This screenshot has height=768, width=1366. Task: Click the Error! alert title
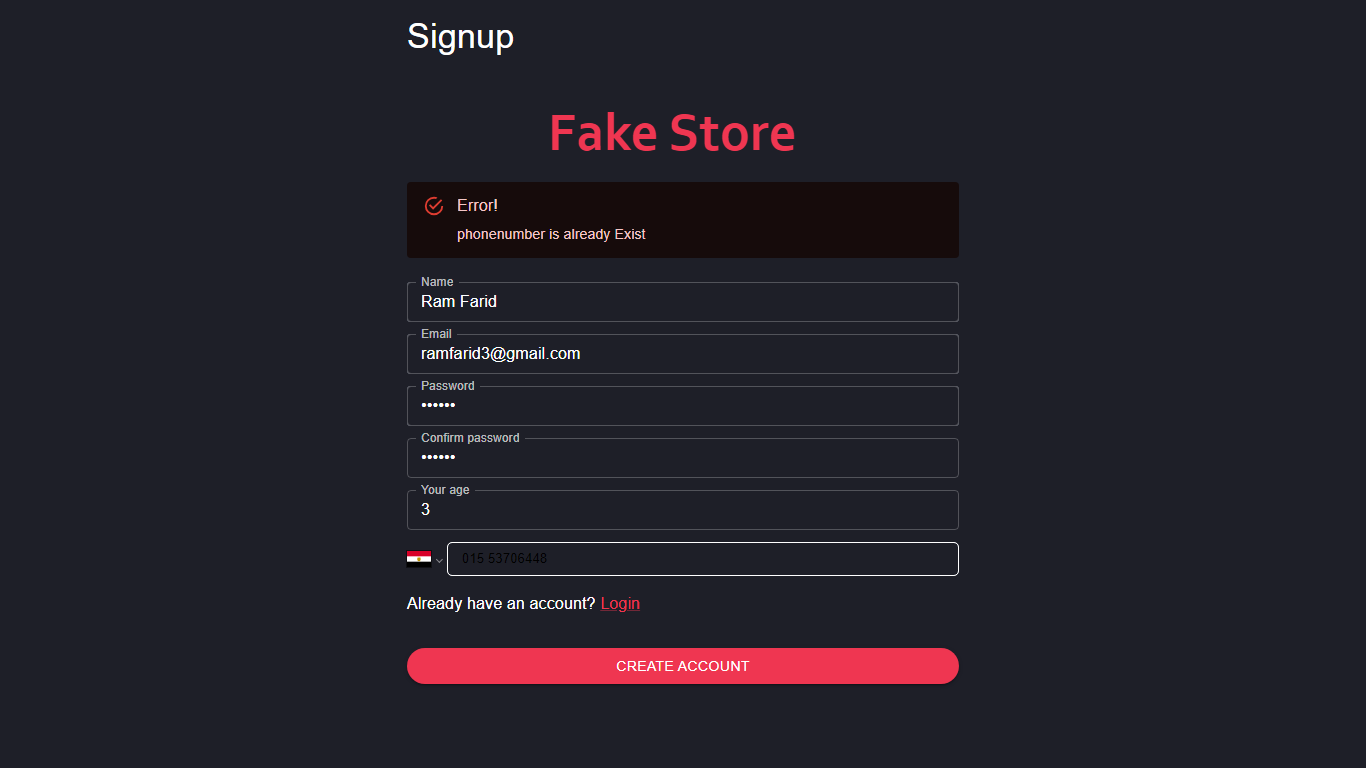(477, 206)
